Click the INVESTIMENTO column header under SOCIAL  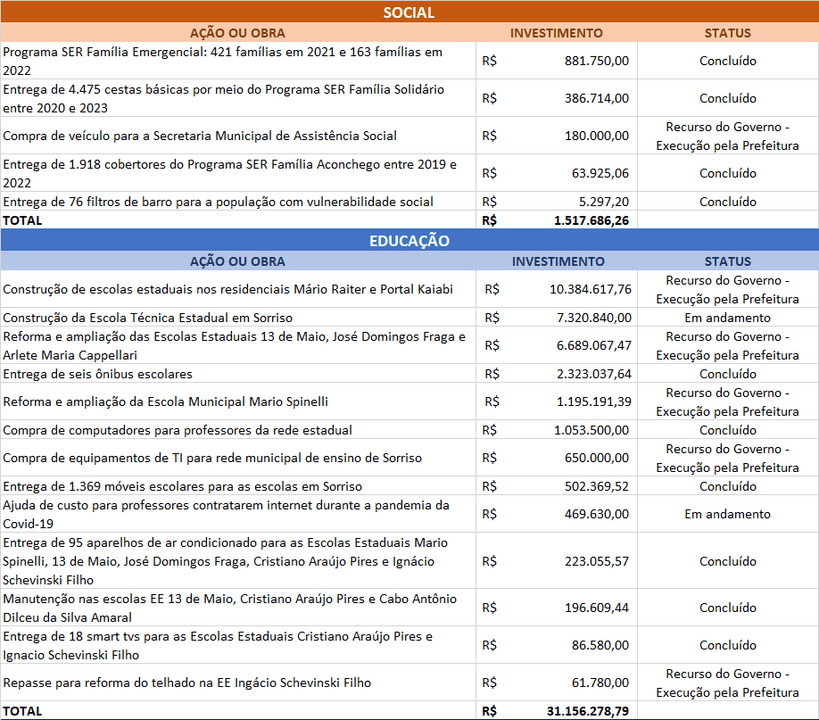click(556, 33)
